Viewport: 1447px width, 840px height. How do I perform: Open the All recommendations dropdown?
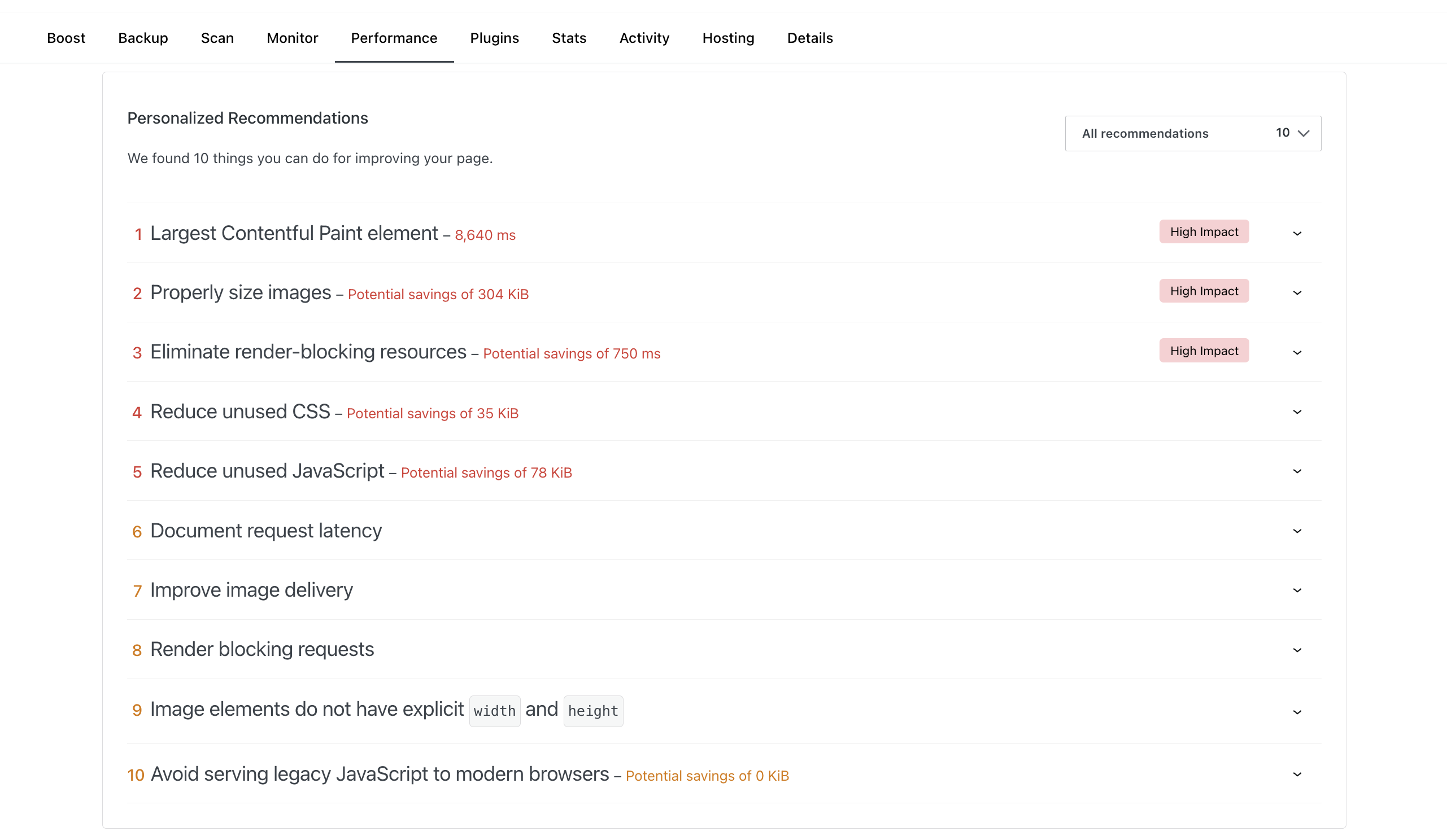pos(1193,134)
